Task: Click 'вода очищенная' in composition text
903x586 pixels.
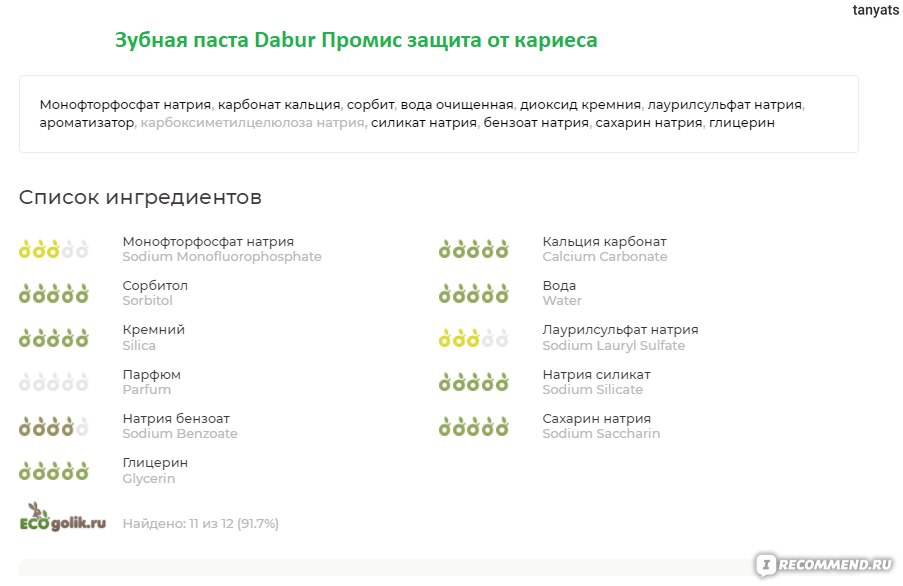Action: 457,105
